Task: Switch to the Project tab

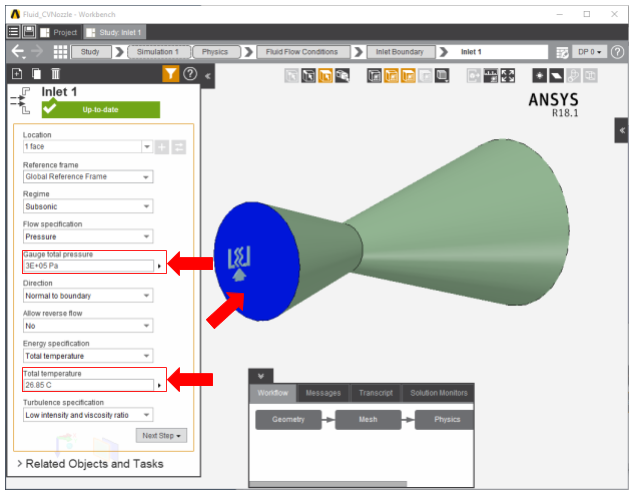Action: pyautogui.click(x=59, y=32)
